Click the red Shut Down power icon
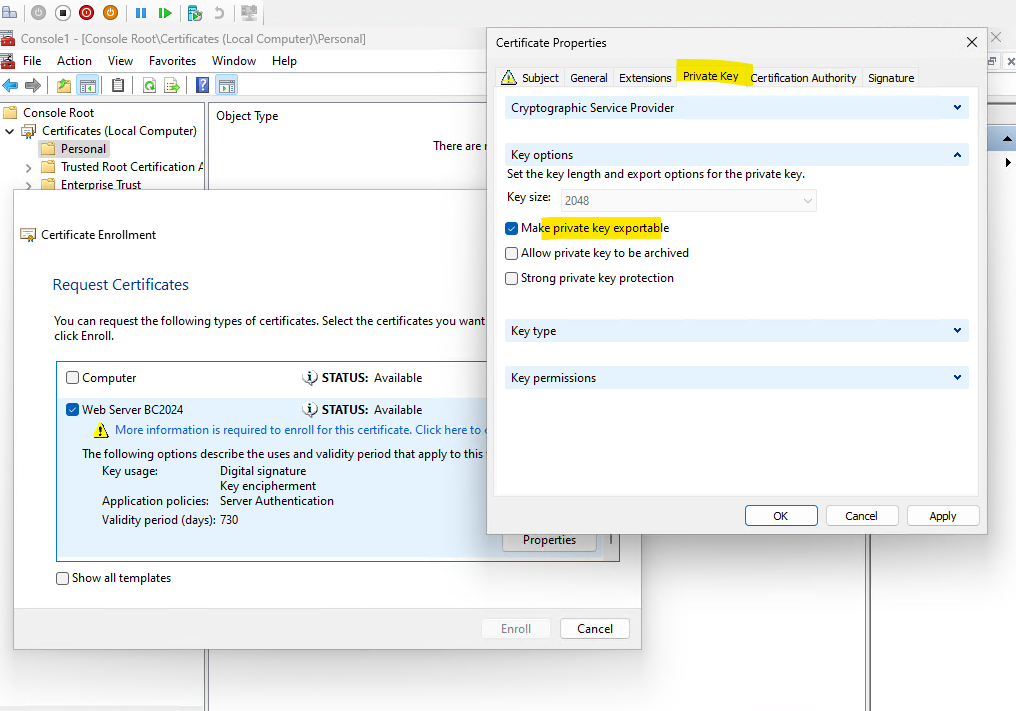This screenshot has width=1016, height=711. coord(86,12)
